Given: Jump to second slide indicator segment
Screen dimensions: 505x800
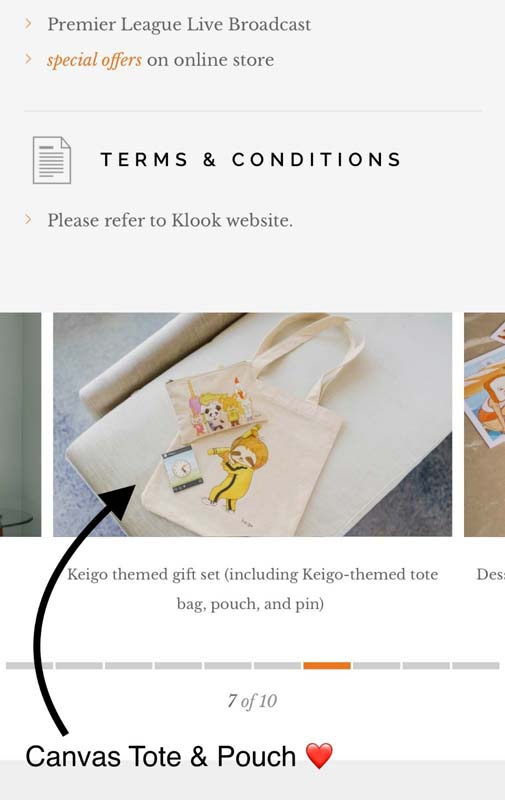Looking at the screenshot, I should tap(79, 666).
